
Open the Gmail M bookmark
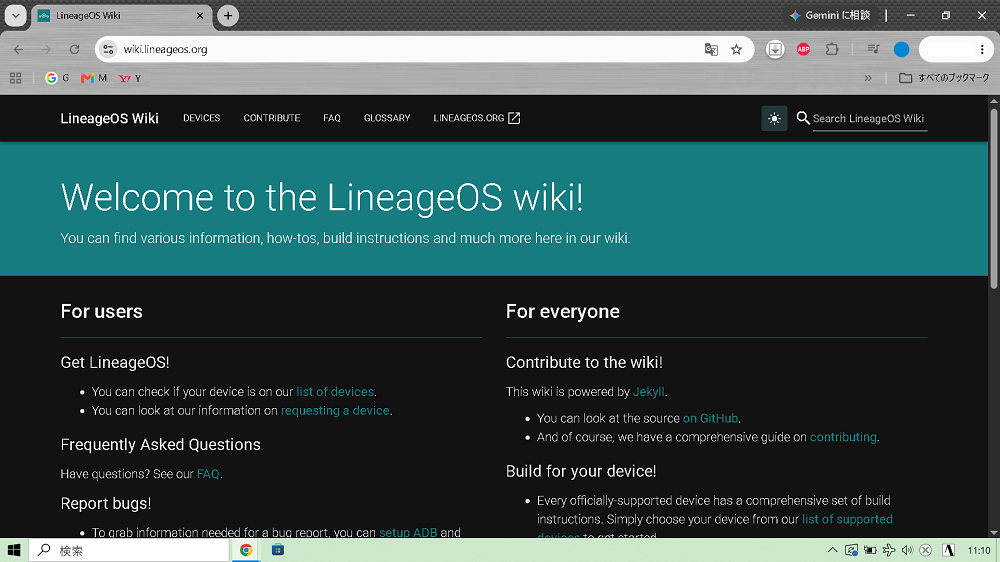click(94, 78)
